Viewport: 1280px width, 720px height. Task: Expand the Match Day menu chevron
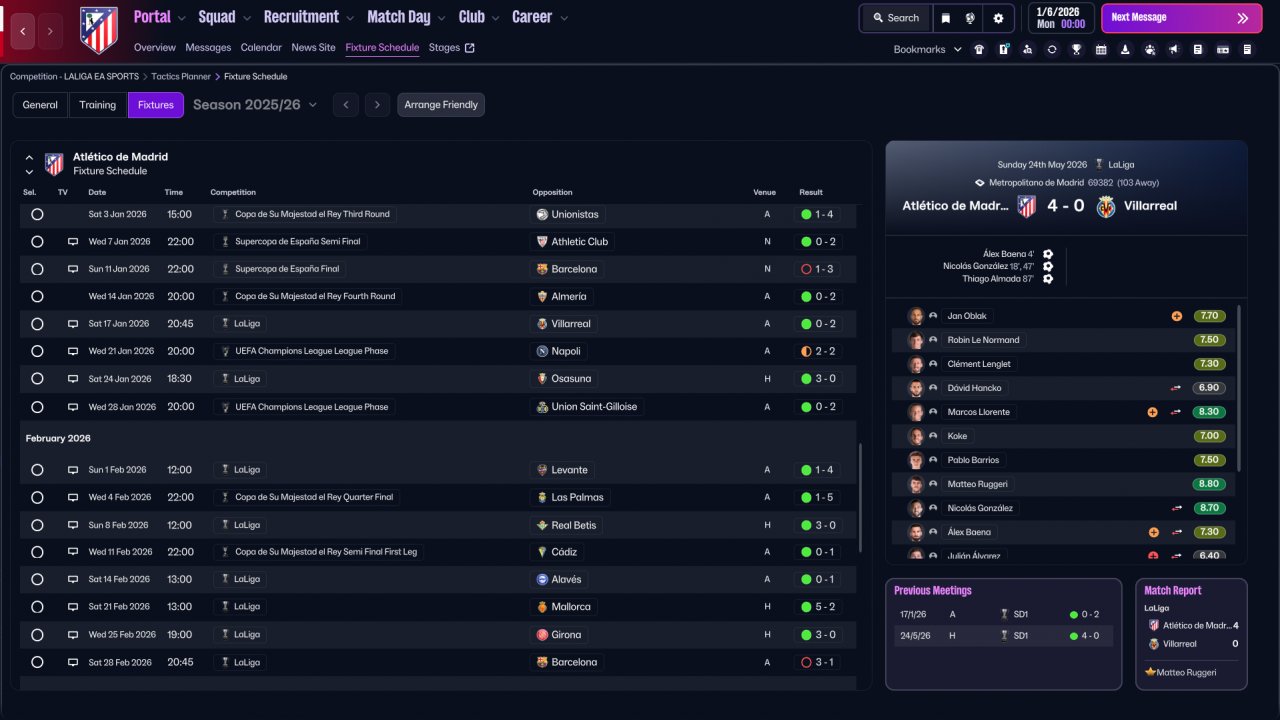coord(441,18)
